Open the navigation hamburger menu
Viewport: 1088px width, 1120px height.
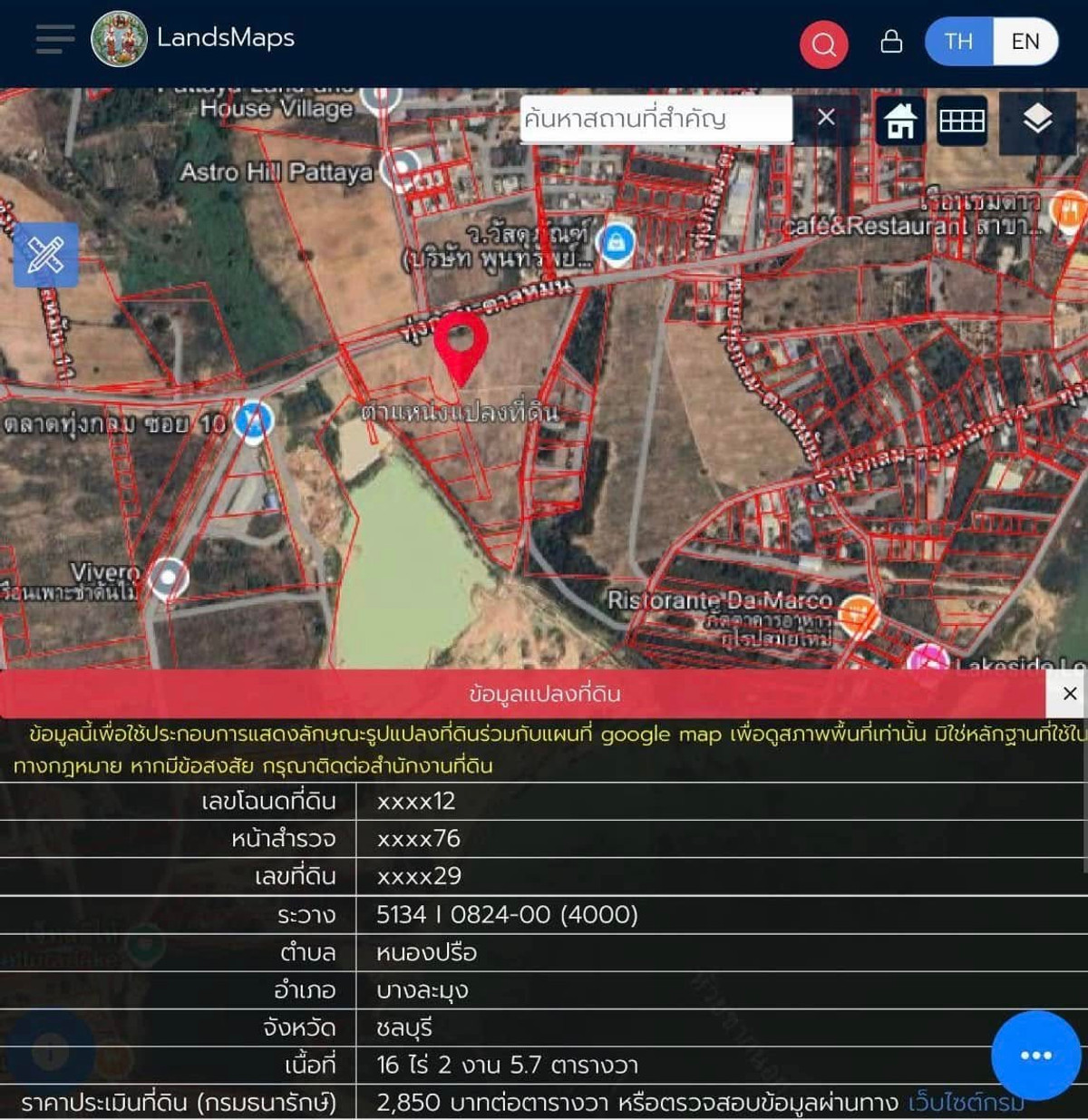pos(54,39)
